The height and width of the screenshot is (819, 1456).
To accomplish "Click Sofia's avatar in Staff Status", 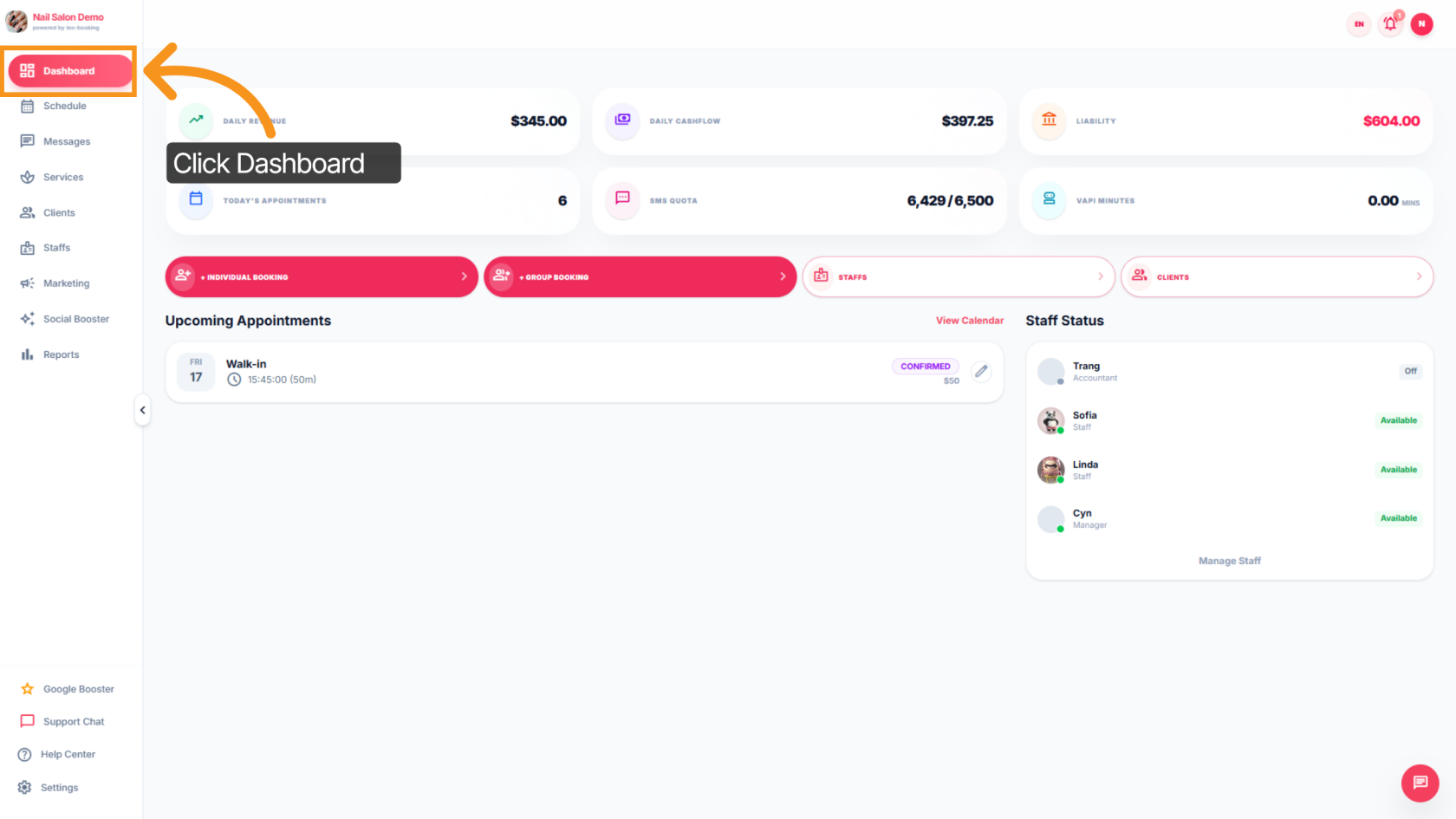I will coord(1050,421).
